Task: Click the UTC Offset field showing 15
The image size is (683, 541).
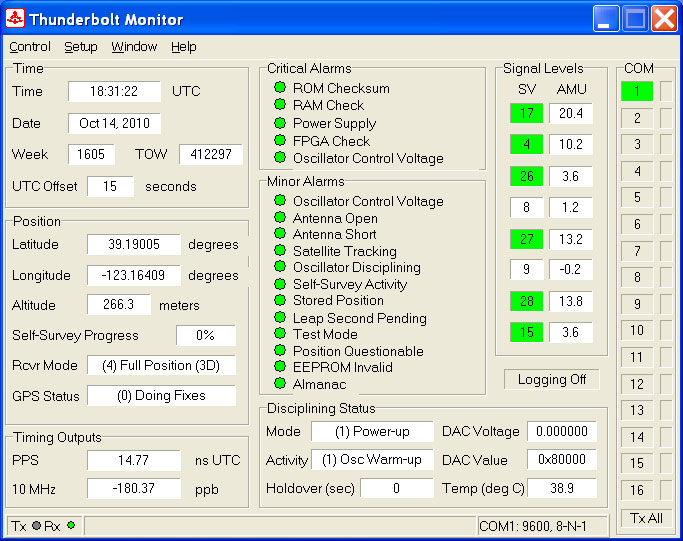Action: tap(110, 186)
